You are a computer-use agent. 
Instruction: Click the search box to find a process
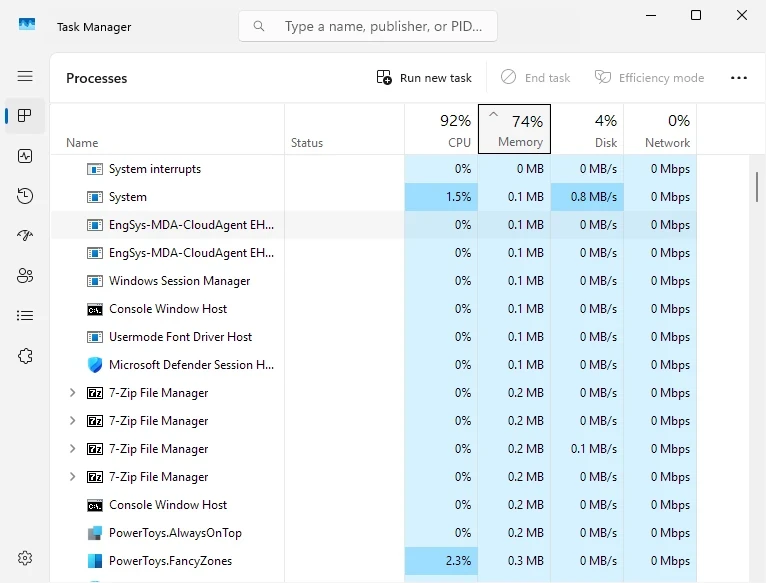368,26
